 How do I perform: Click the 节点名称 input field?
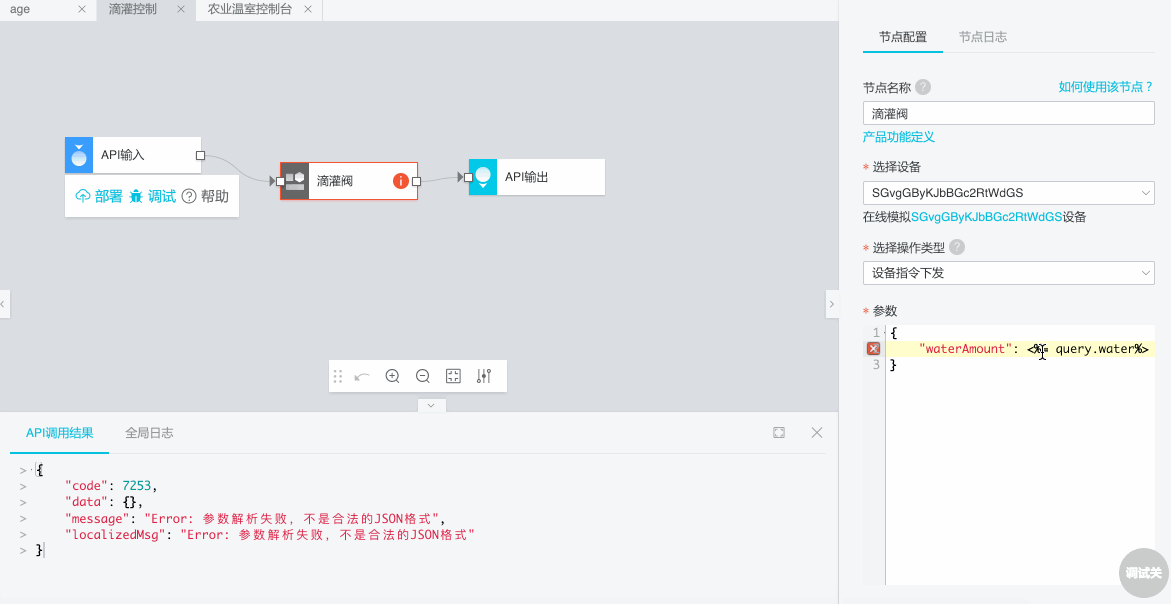(1008, 113)
